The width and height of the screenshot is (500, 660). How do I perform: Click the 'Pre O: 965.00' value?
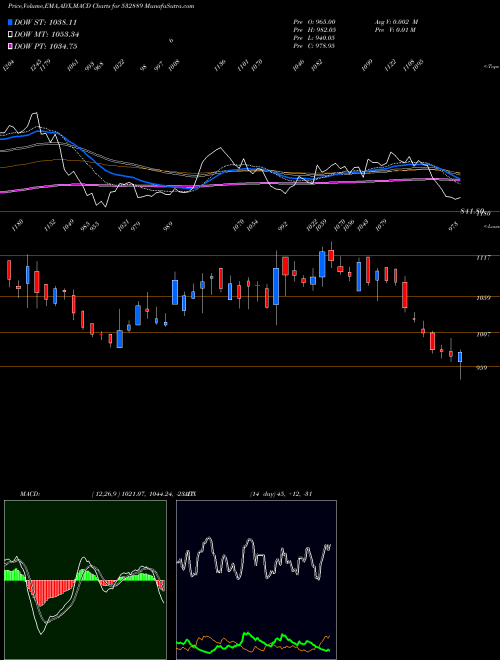point(314,21)
